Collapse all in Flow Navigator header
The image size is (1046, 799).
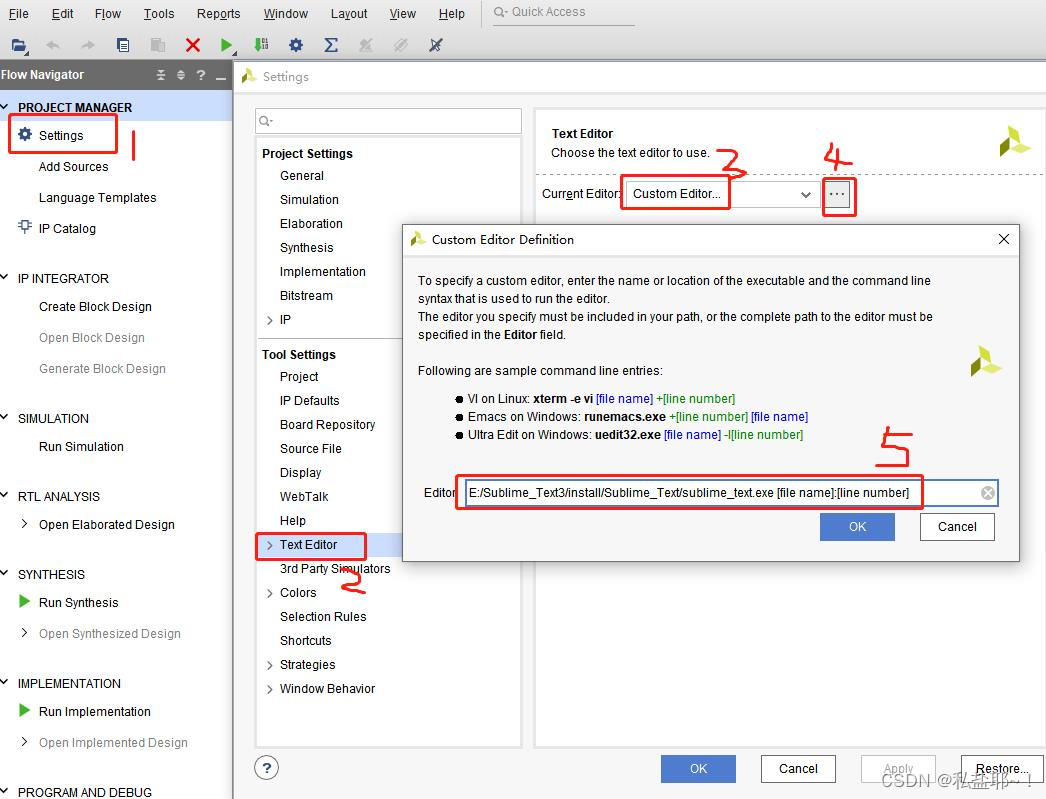(161, 75)
